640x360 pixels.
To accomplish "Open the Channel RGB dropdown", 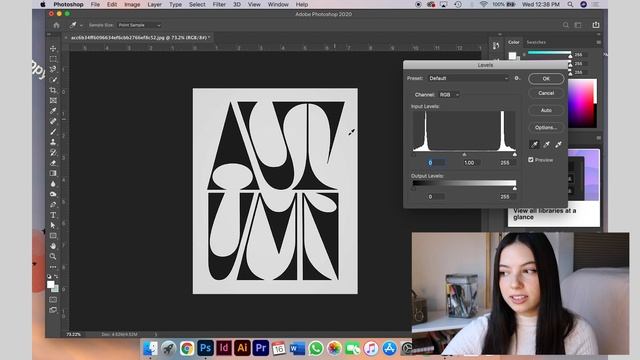I will click(449, 95).
